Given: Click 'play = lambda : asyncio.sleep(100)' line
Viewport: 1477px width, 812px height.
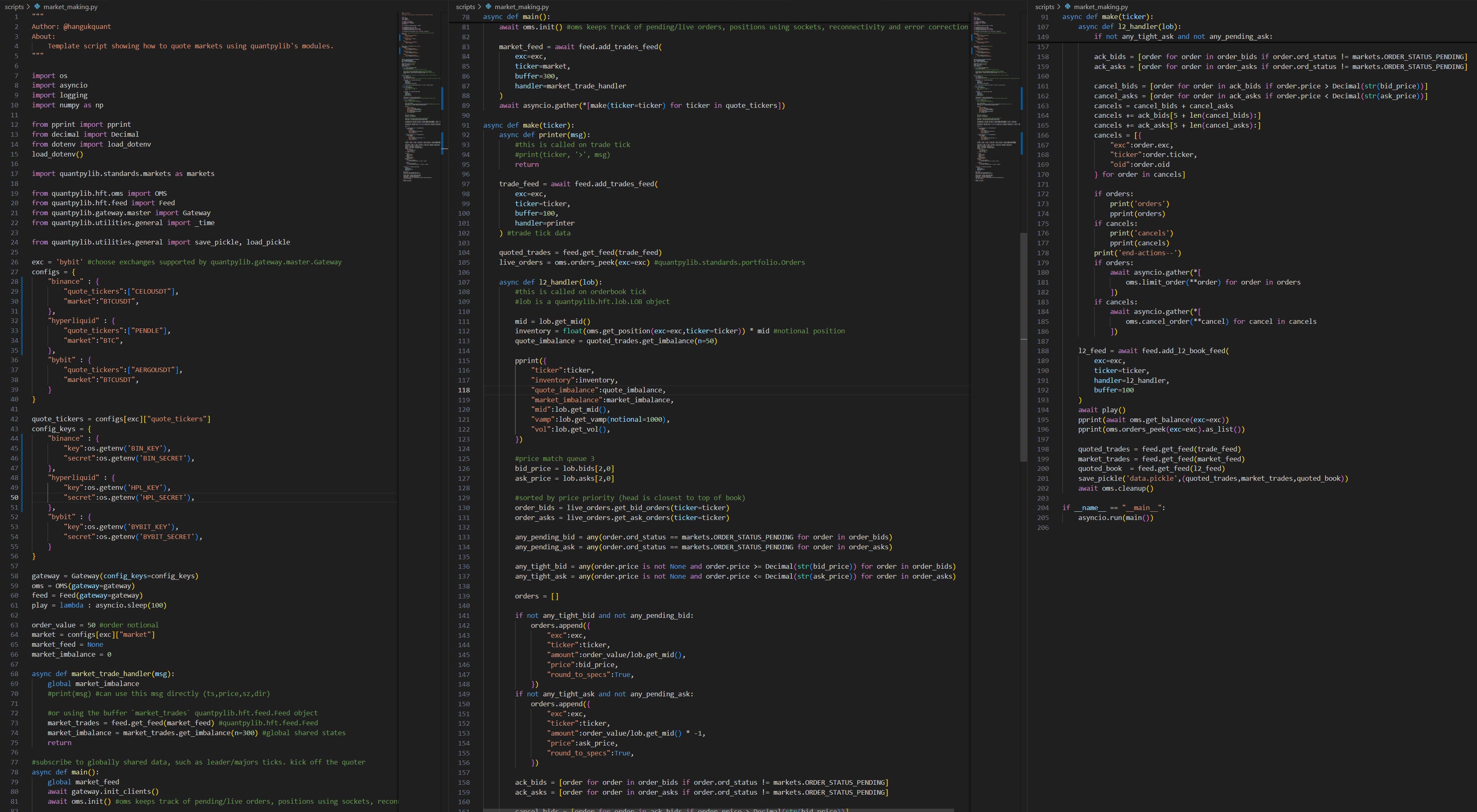Looking at the screenshot, I should [x=99, y=605].
